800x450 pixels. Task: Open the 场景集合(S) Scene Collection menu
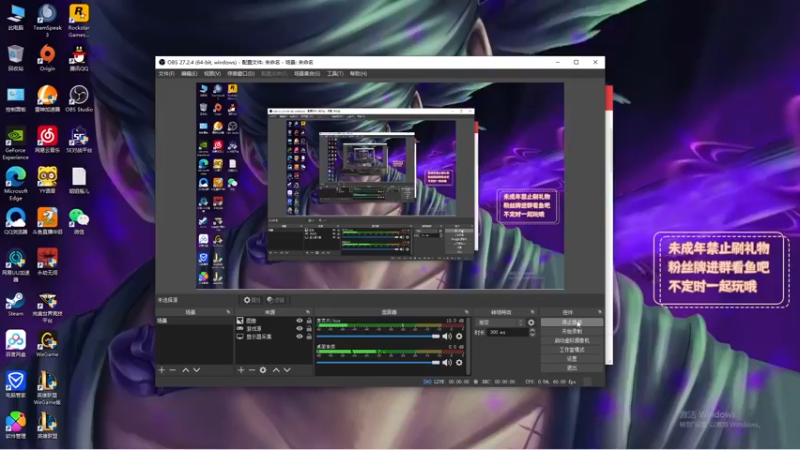tap(307, 73)
